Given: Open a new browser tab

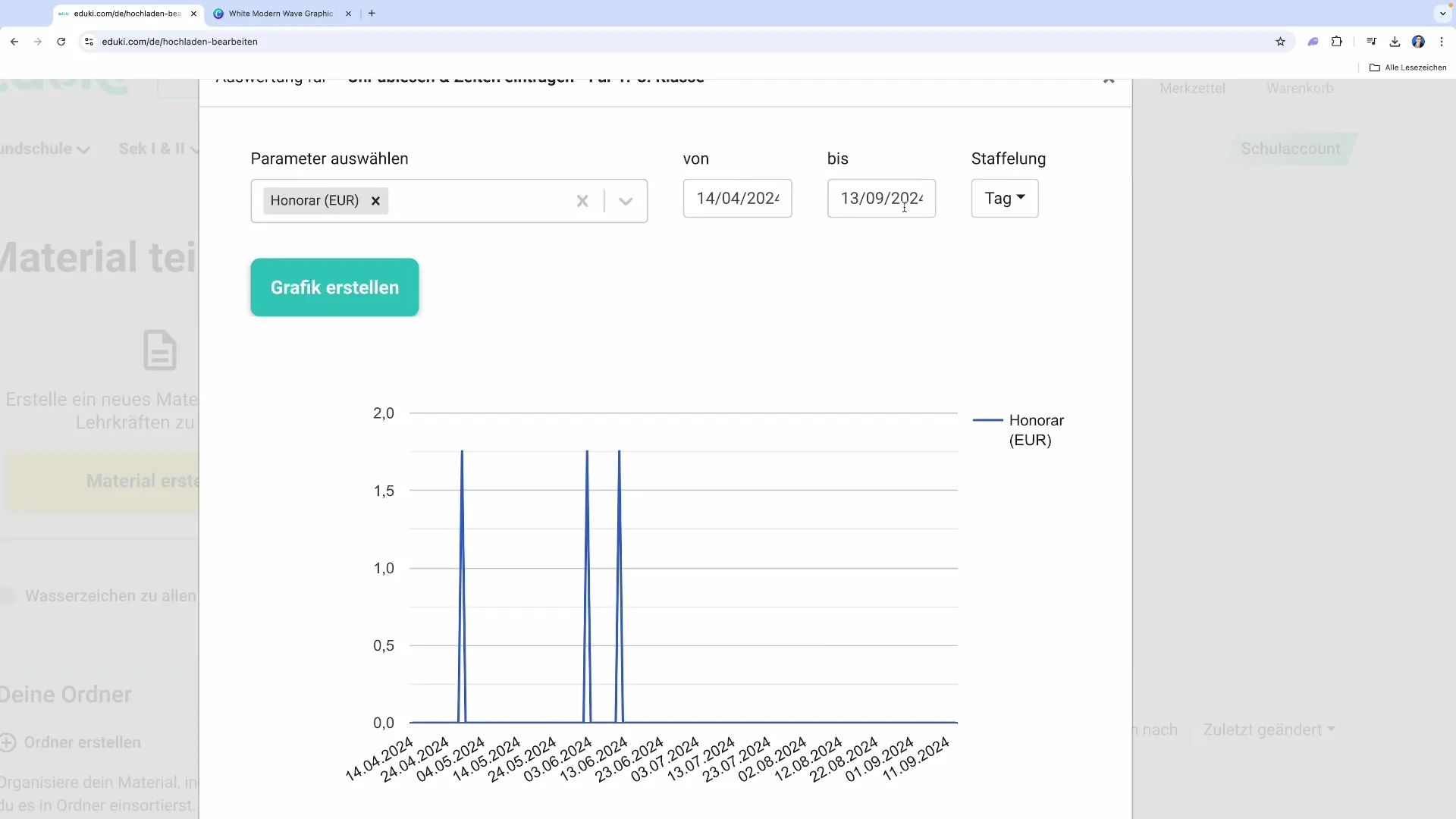Looking at the screenshot, I should (372, 14).
